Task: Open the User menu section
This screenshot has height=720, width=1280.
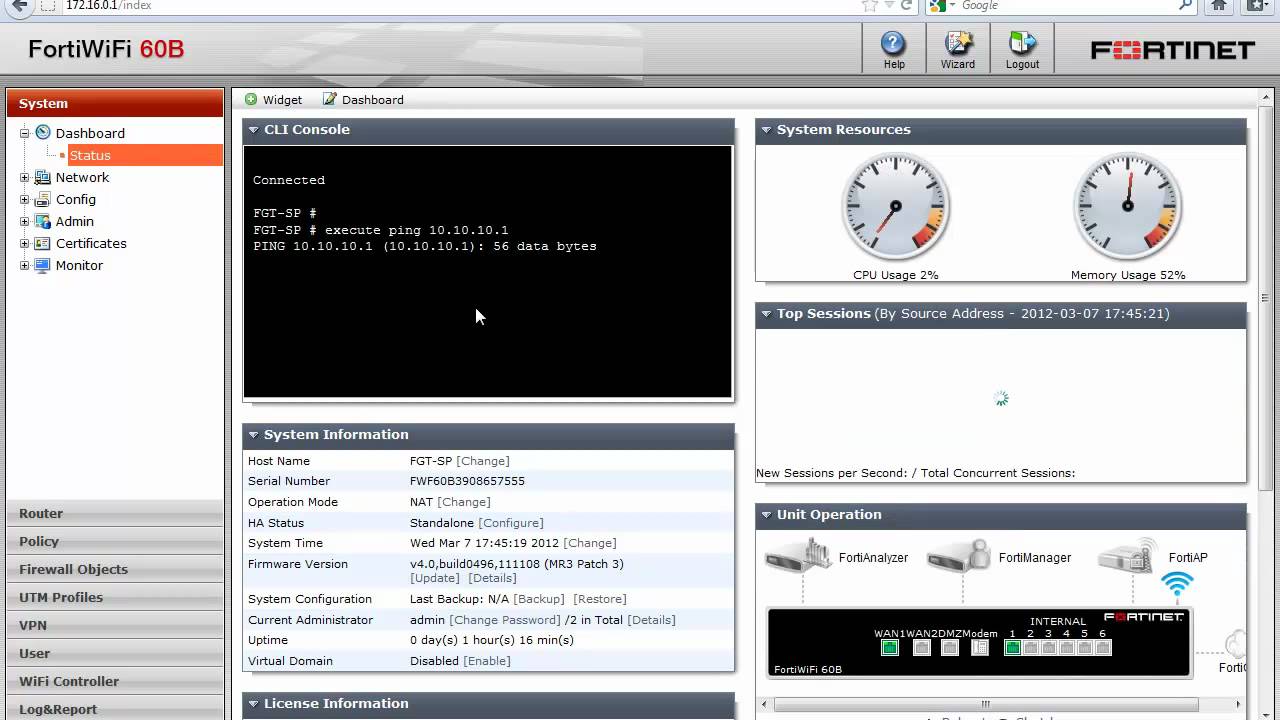Action: (x=115, y=653)
